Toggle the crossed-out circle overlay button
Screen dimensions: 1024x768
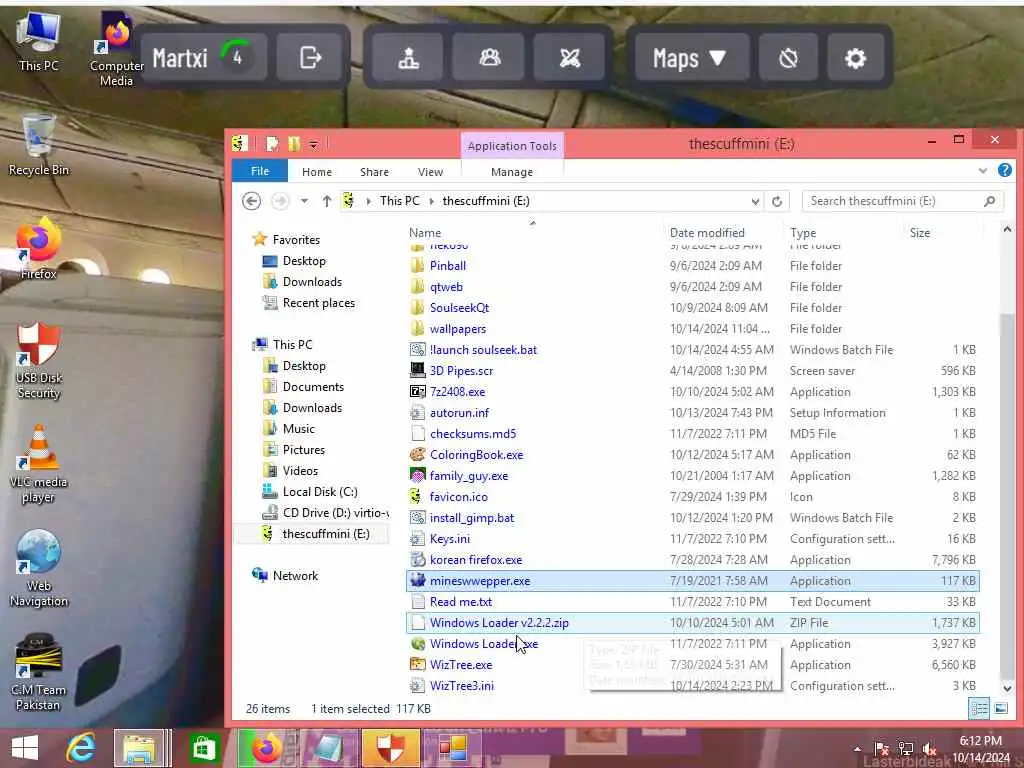pos(788,57)
